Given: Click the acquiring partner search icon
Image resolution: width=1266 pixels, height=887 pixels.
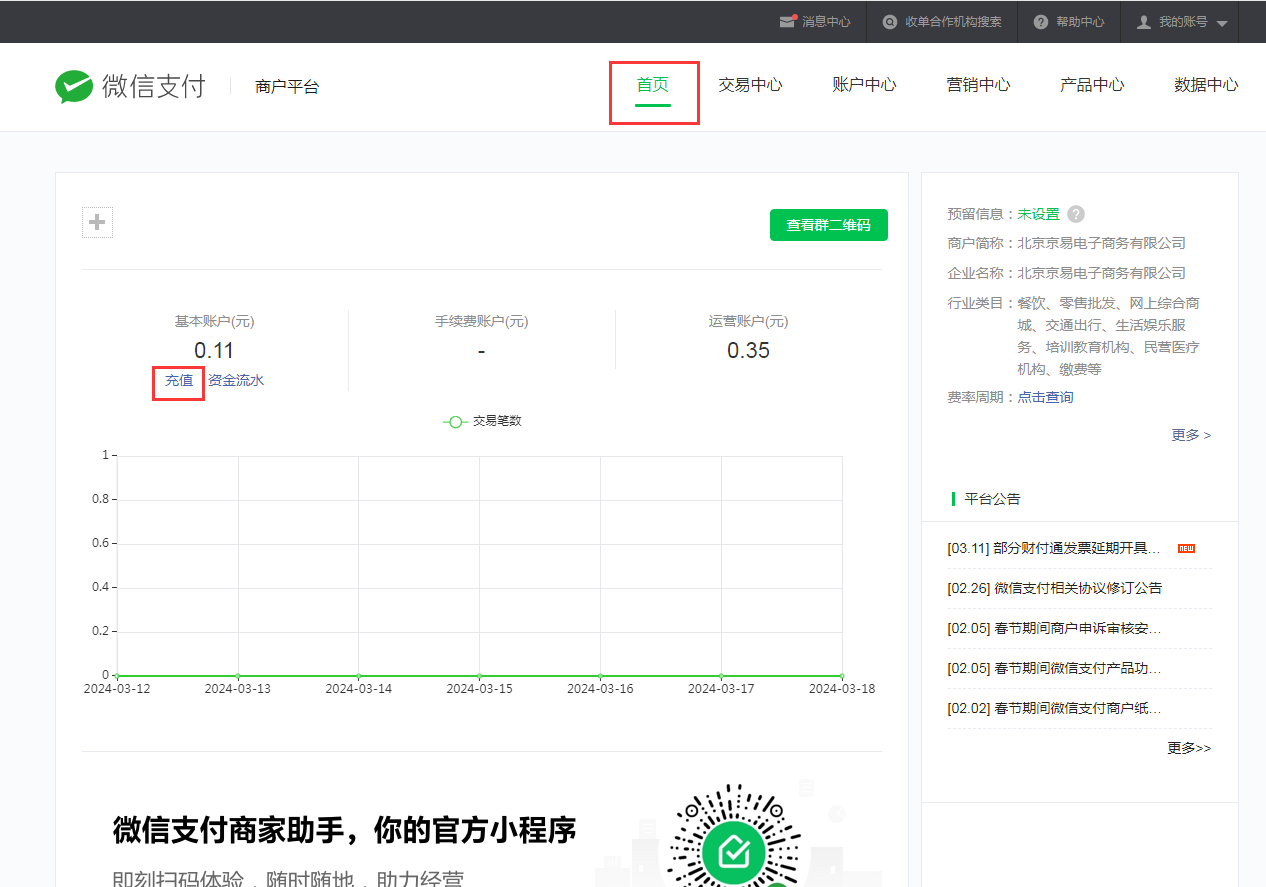Looking at the screenshot, I should click(x=889, y=22).
